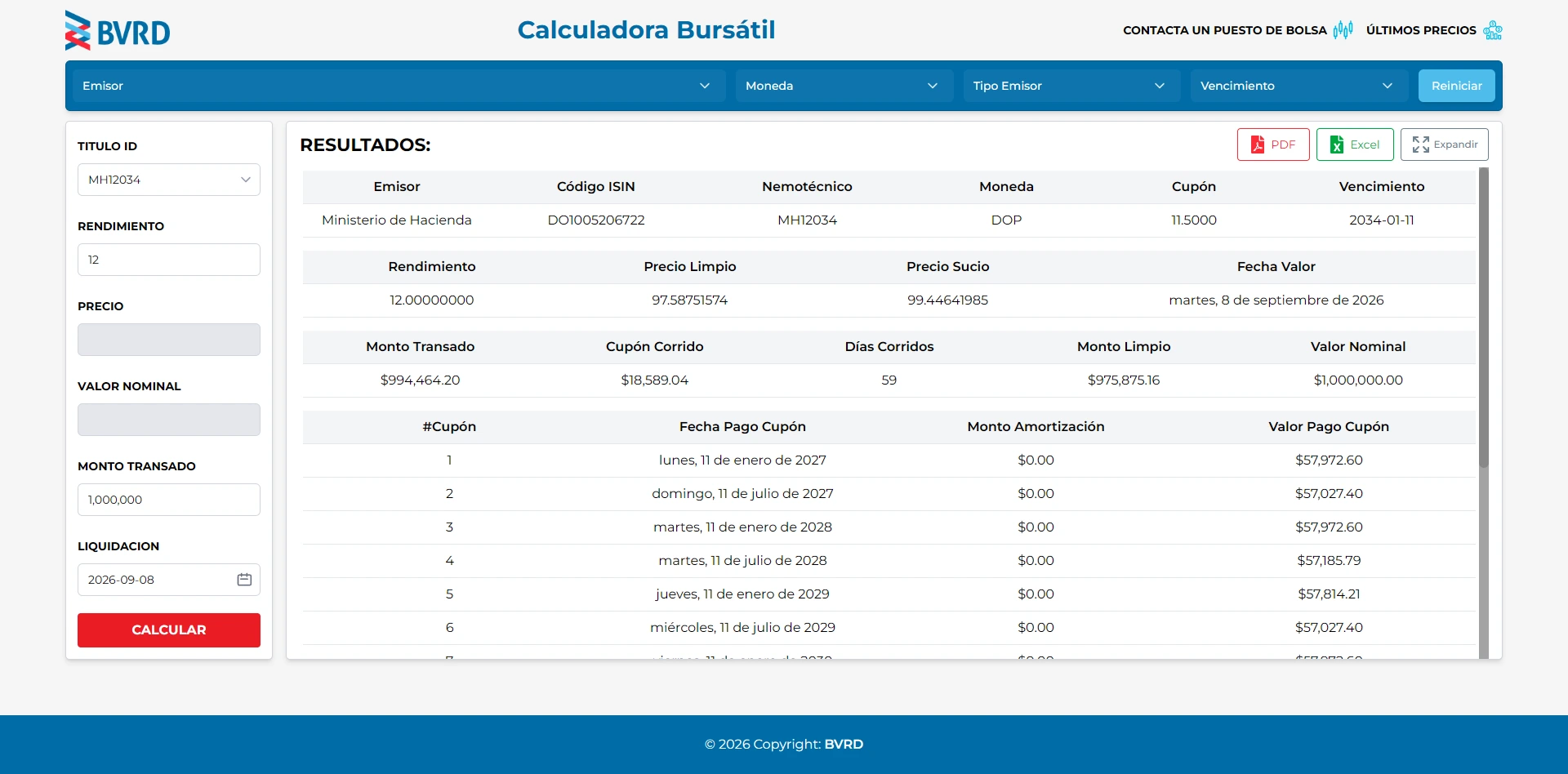Click the Vencimiento date 2034-01-11

click(x=1382, y=220)
